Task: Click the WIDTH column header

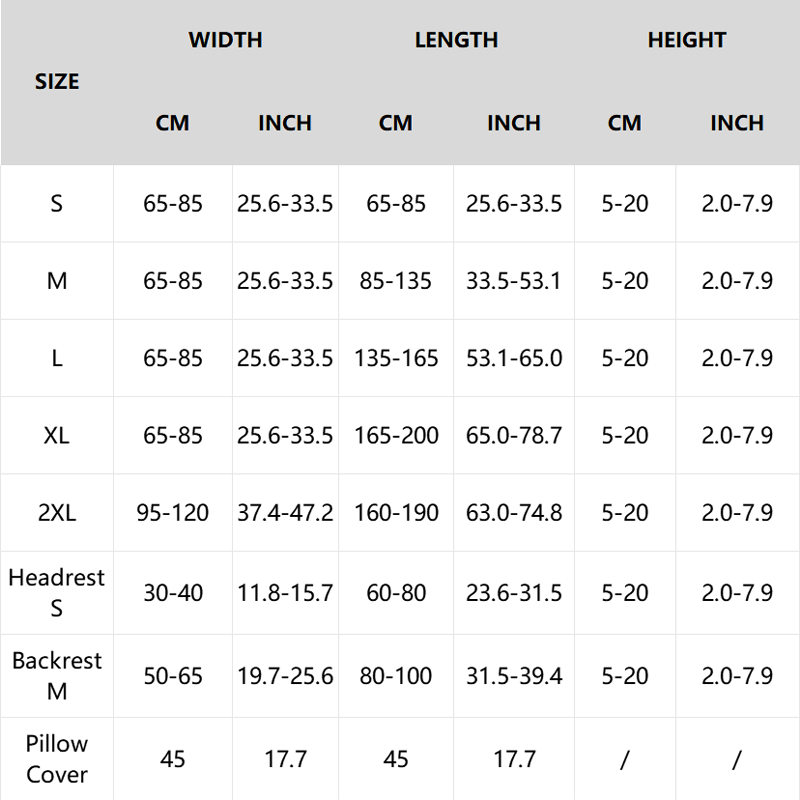Action: [225, 40]
